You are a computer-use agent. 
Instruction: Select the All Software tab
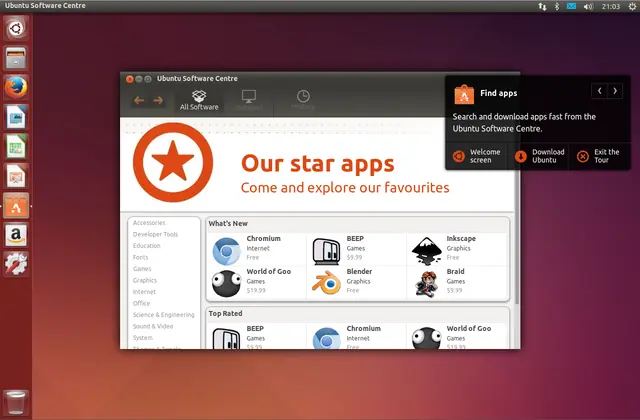pyautogui.click(x=199, y=100)
